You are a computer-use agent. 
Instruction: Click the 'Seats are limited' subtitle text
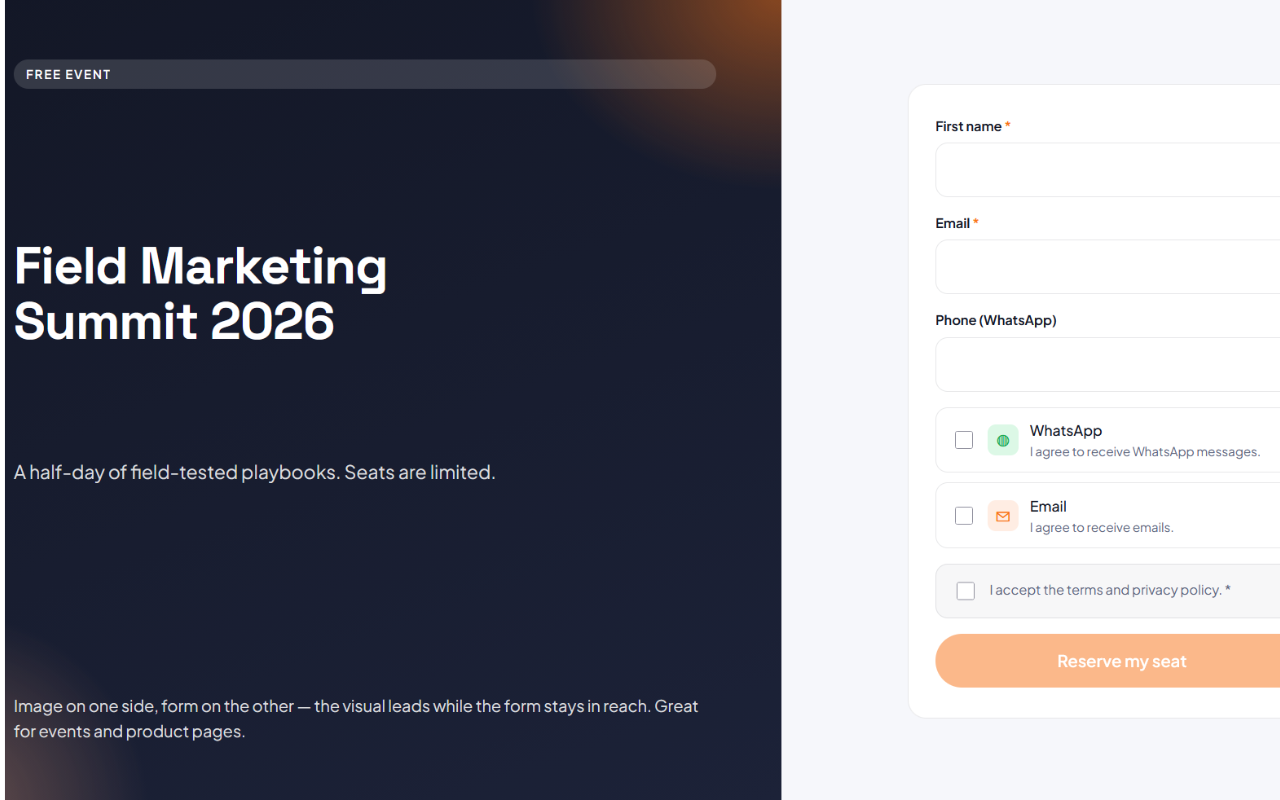[420, 472]
